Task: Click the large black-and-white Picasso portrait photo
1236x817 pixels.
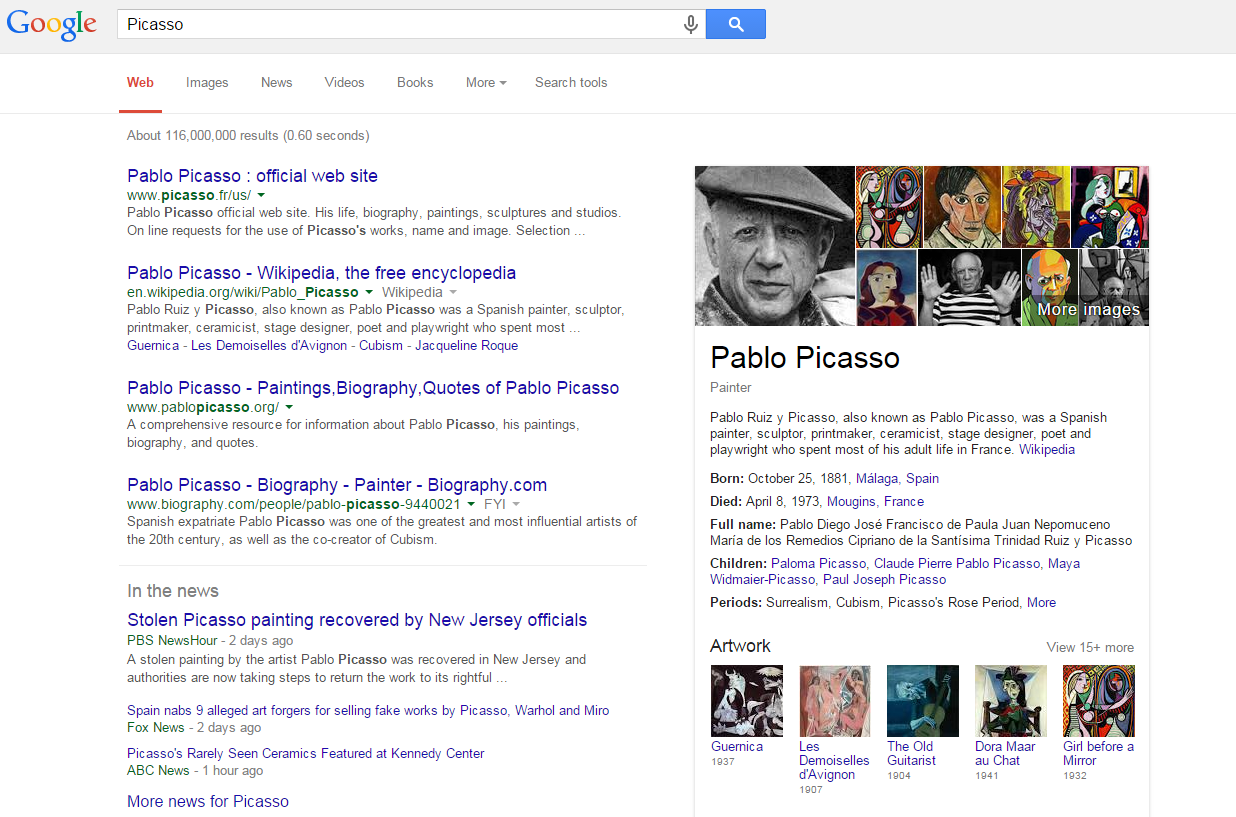Action: coord(775,246)
